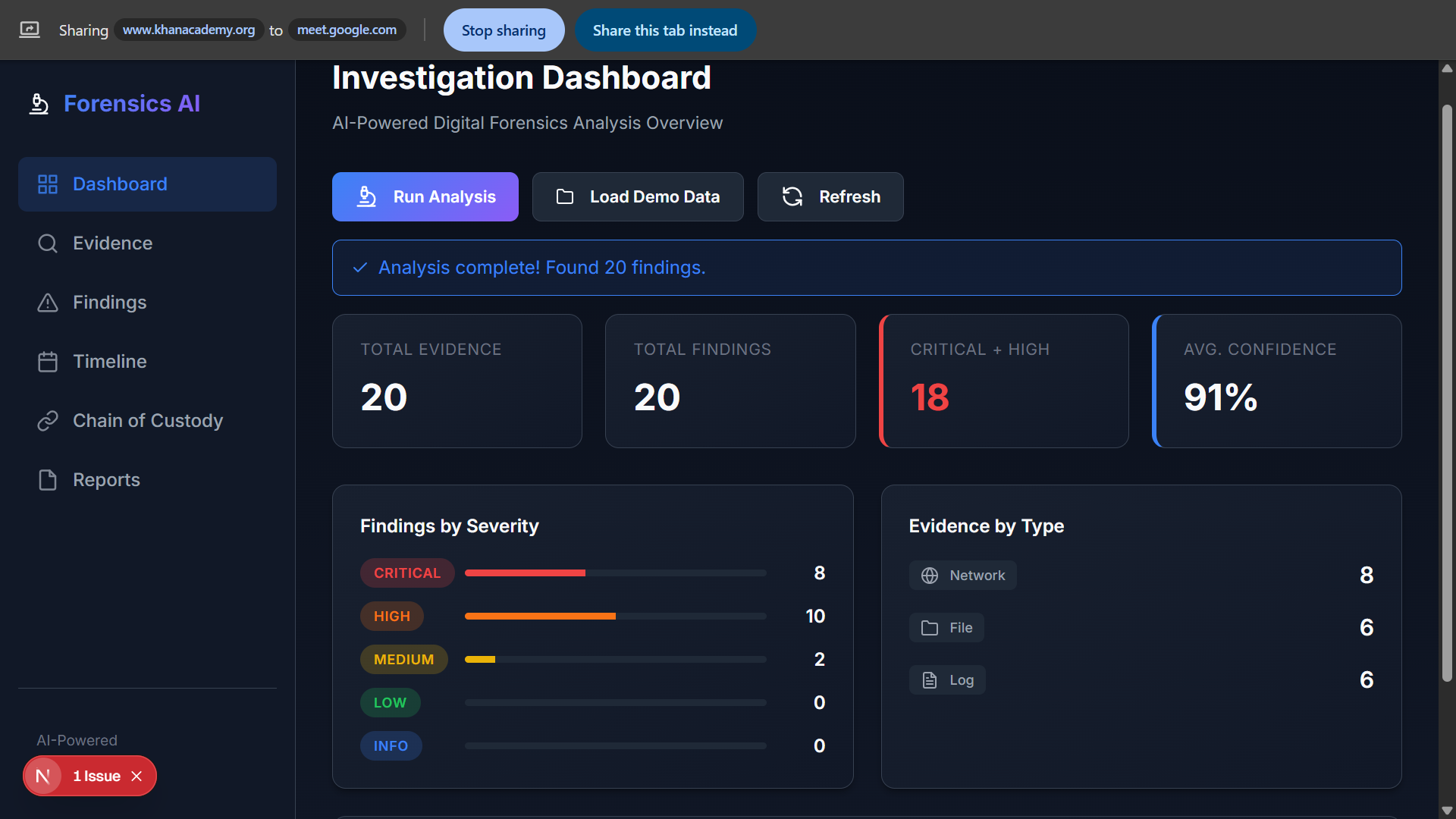
Task: Navigate to the Timeline section
Action: point(110,361)
